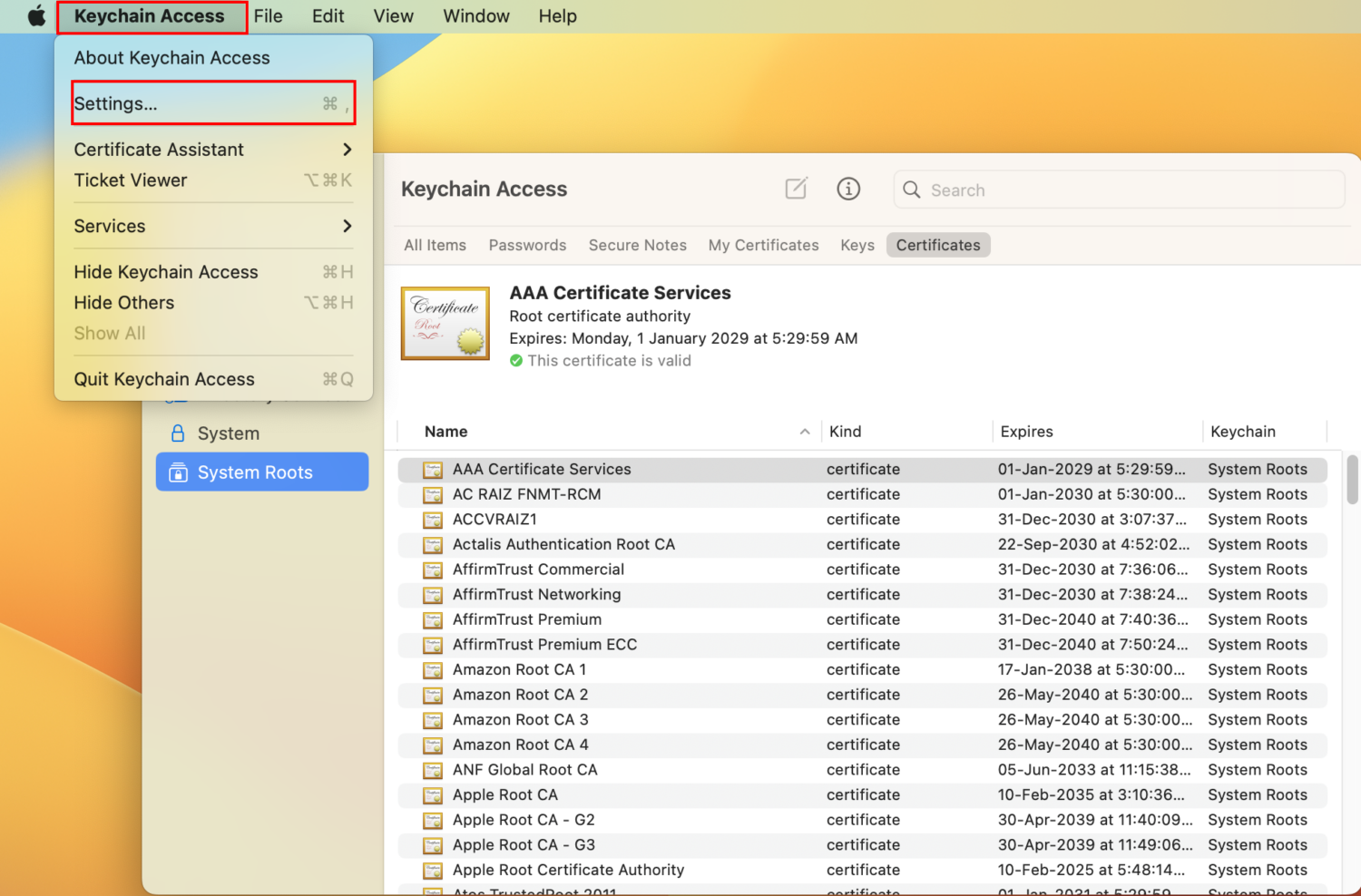Image resolution: width=1361 pixels, height=896 pixels.
Task: Click icon beside Apple Root CA - G3
Action: pos(433,846)
